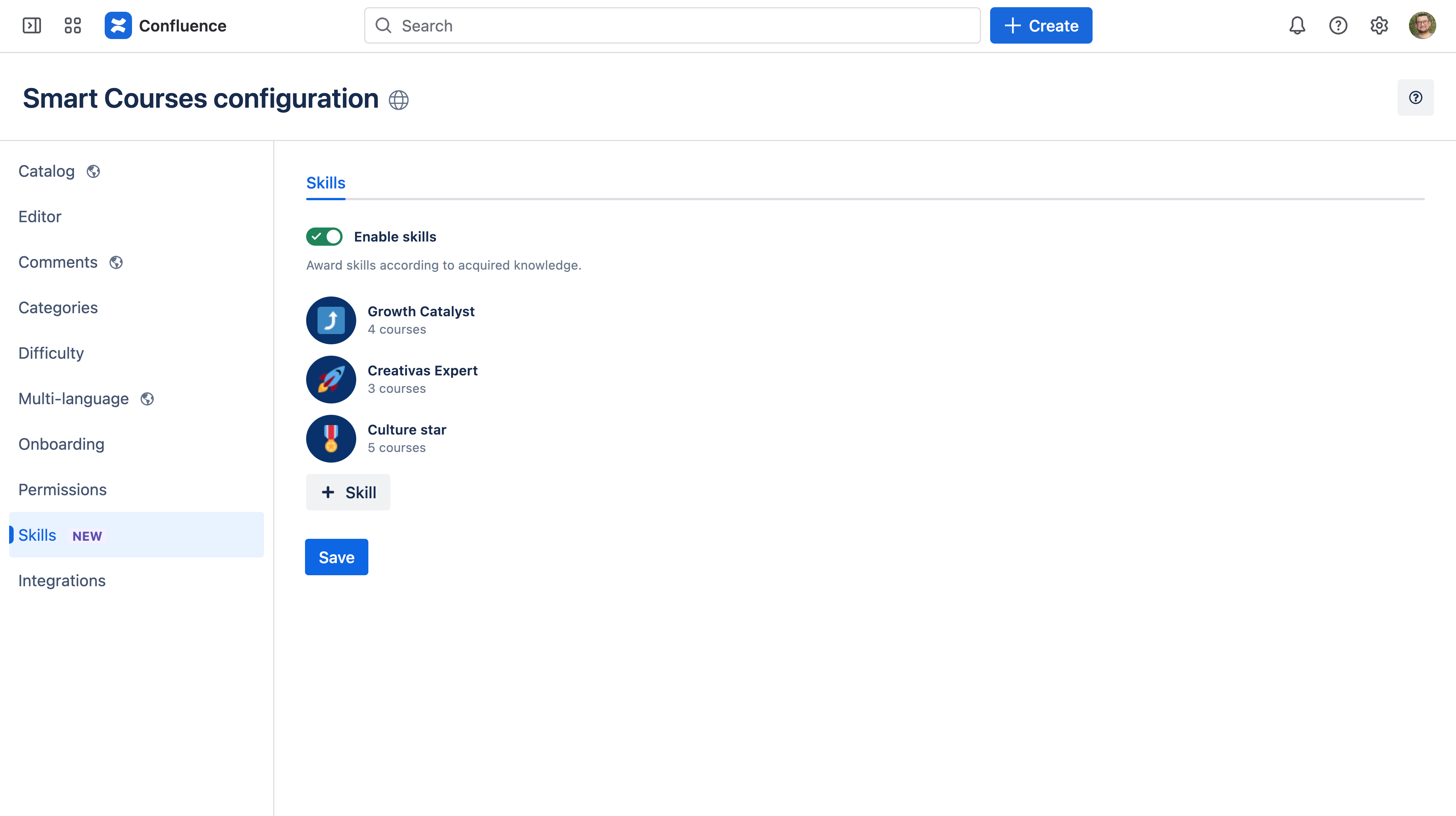This screenshot has height=816, width=1456.
Task: Click the Confluence logo
Action: 118,25
